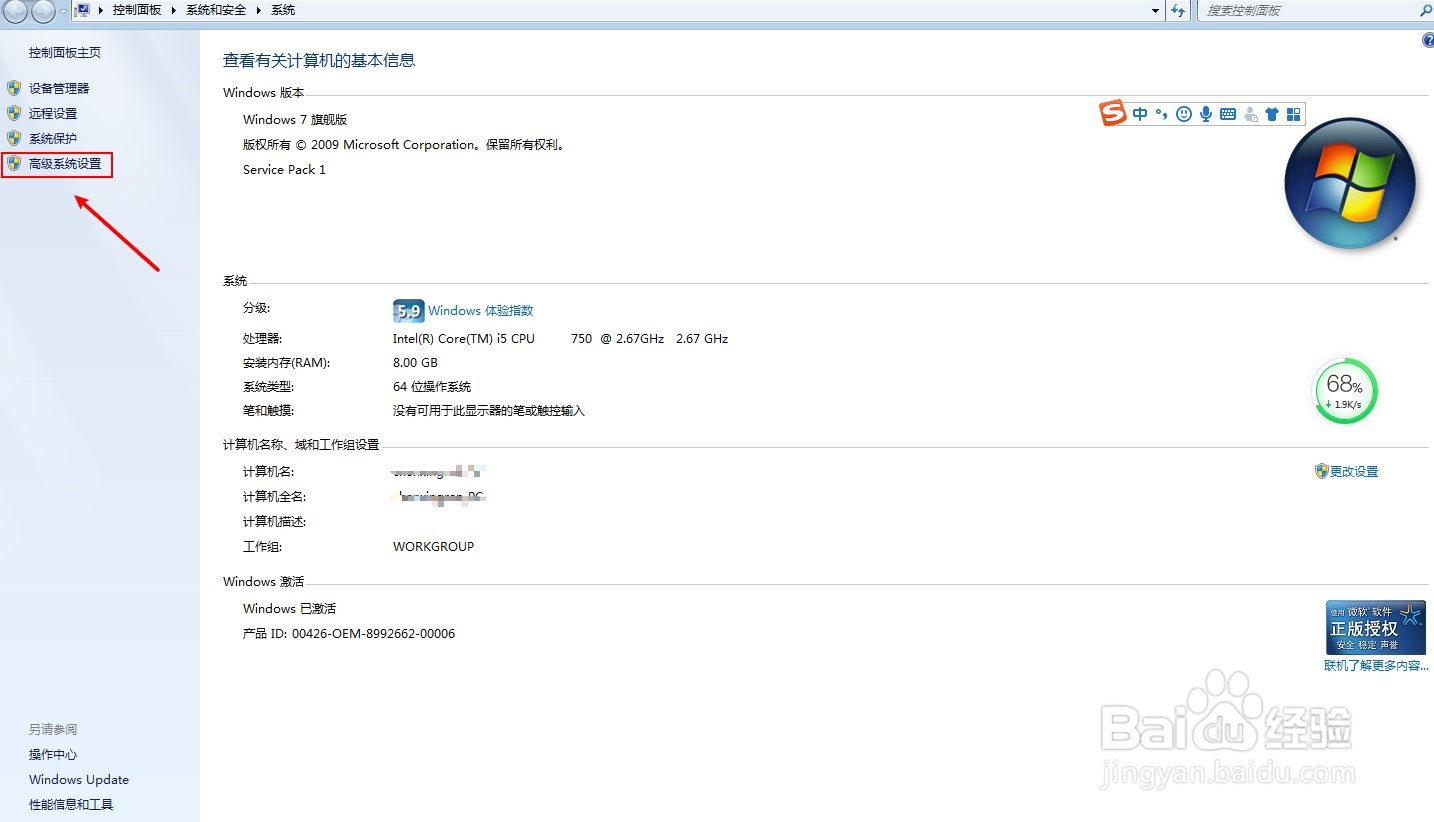
Task: Click the microphone voice input icon
Action: 1206,114
